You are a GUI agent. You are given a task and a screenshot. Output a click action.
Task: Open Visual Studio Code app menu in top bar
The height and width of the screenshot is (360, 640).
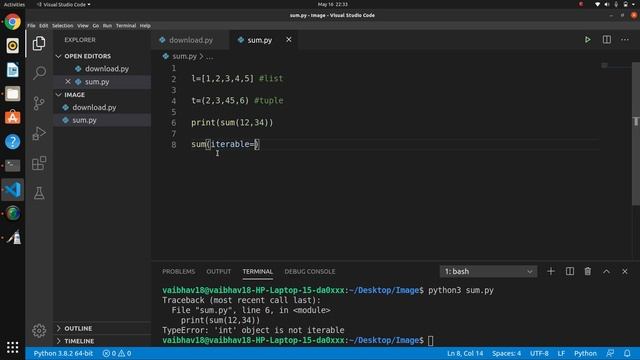(x=64, y=4)
